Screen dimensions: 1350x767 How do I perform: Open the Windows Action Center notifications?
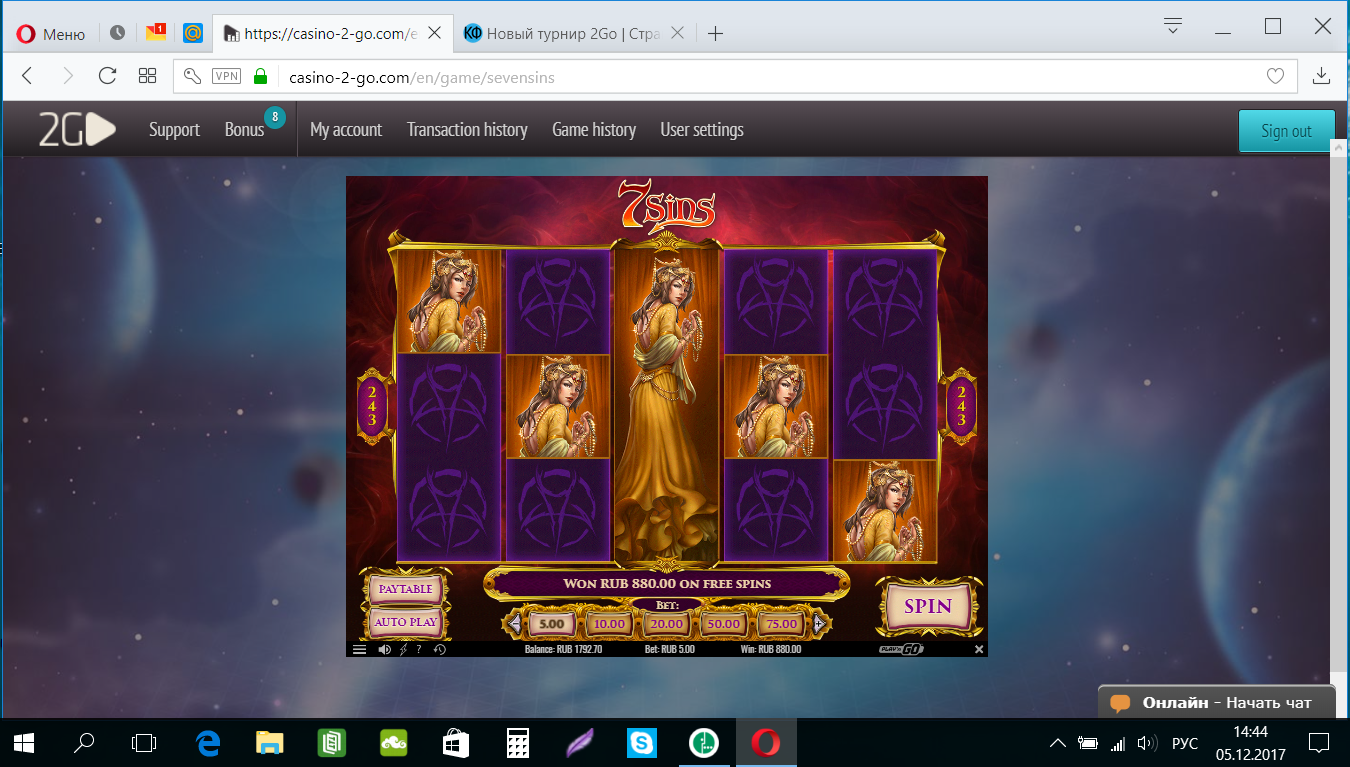(1319, 743)
